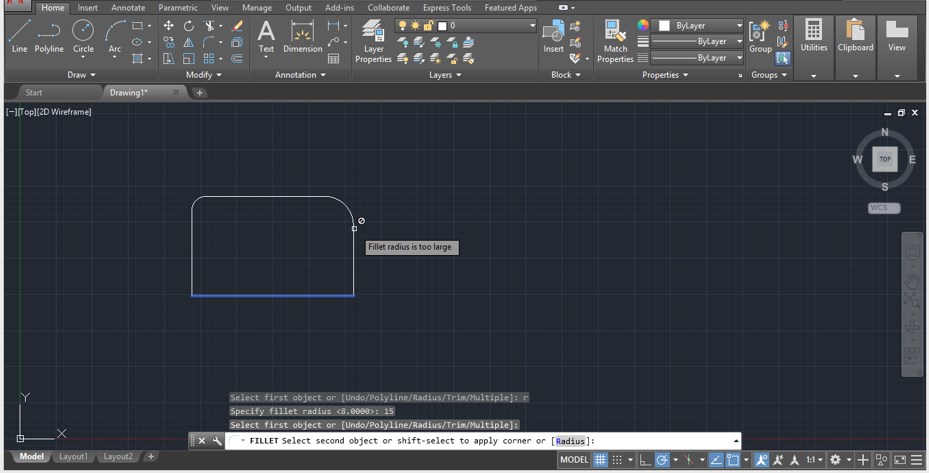
Task: Toggle the grid display in status bar
Action: click(x=600, y=460)
